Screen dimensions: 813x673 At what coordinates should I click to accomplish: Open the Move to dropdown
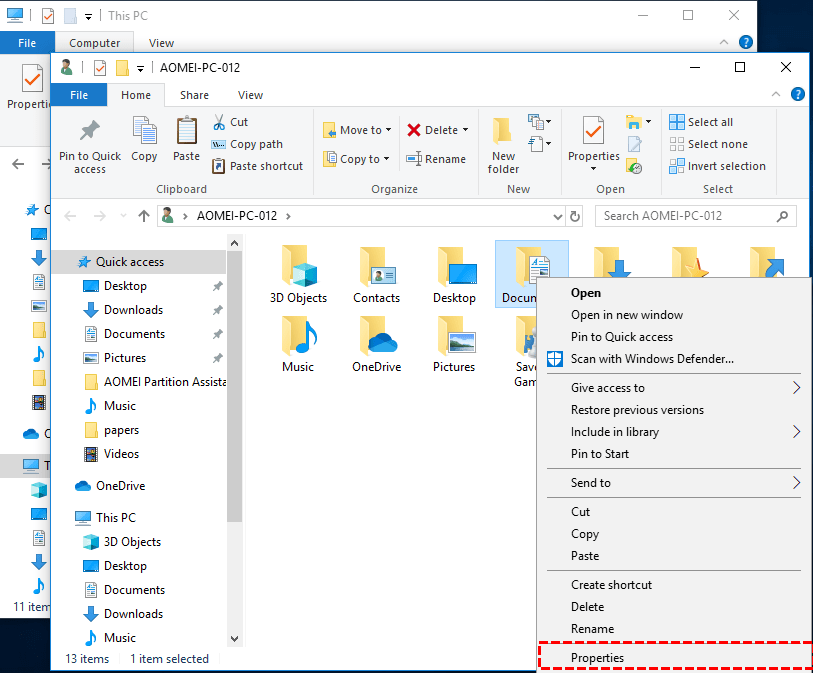pyautogui.click(x=356, y=129)
